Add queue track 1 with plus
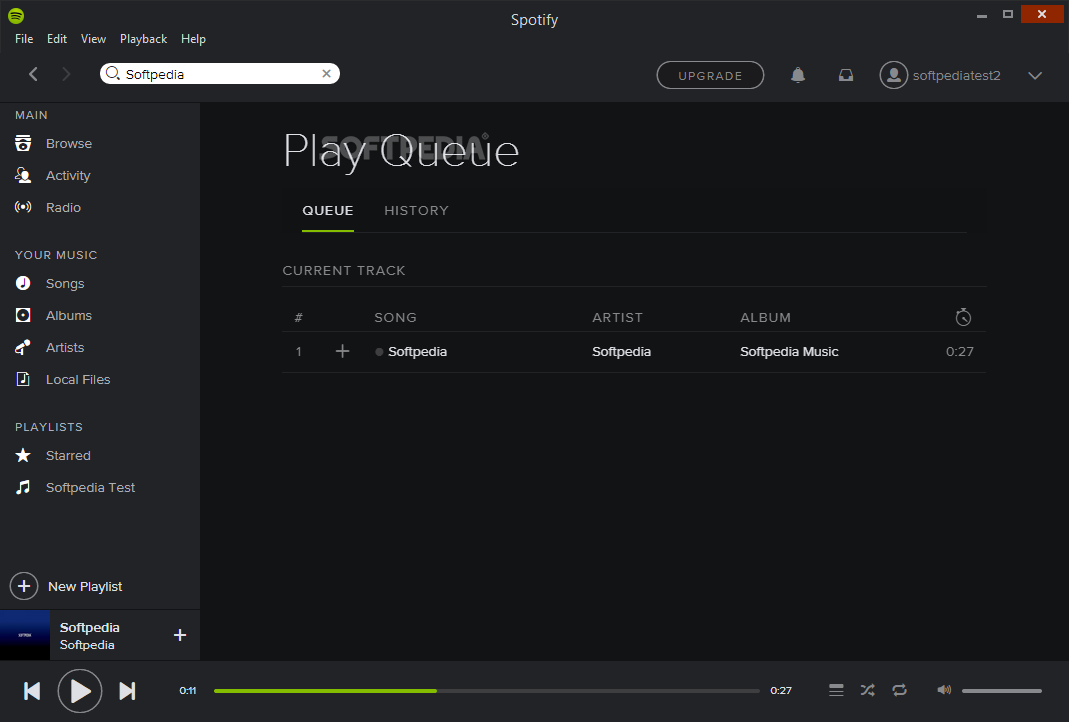Screen dimensions: 1069x722 [342, 351]
